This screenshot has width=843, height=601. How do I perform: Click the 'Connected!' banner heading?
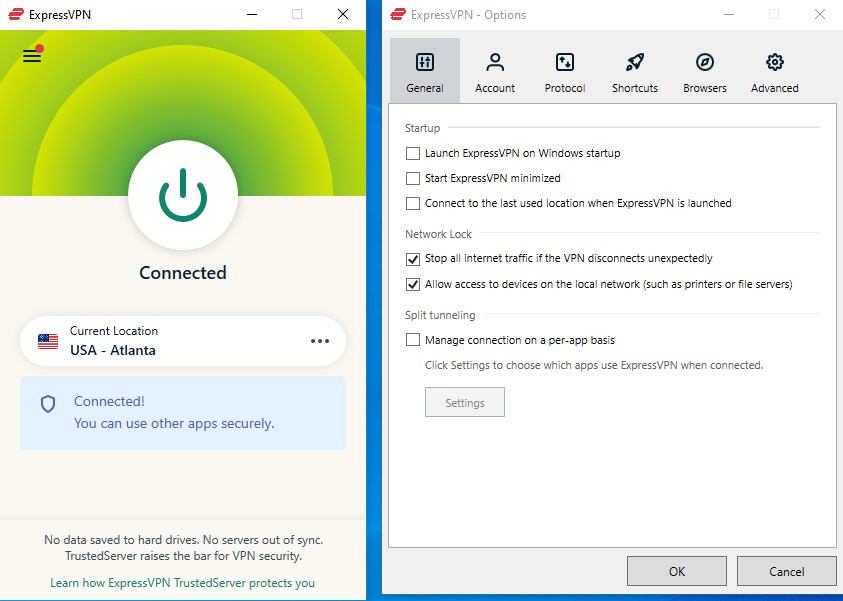[x=109, y=401]
